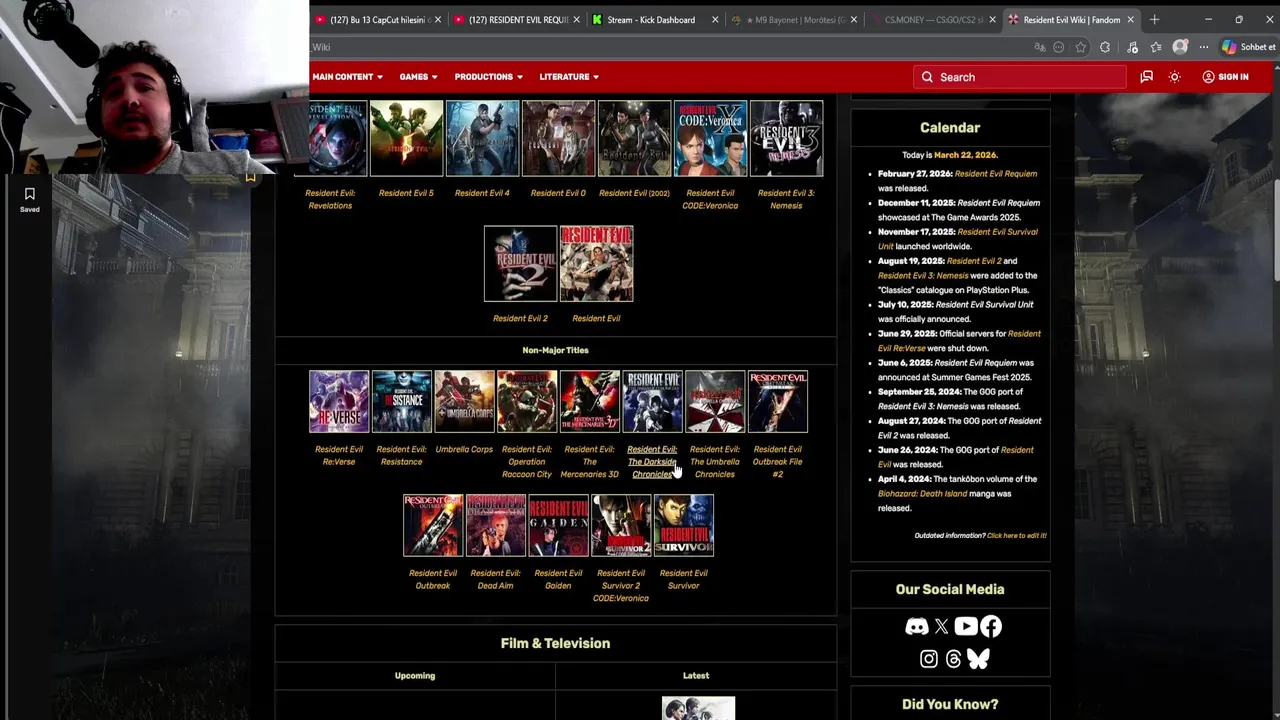1280x720 pixels.
Task: Open the browser extensions puzzle icon
Action: (1105, 47)
